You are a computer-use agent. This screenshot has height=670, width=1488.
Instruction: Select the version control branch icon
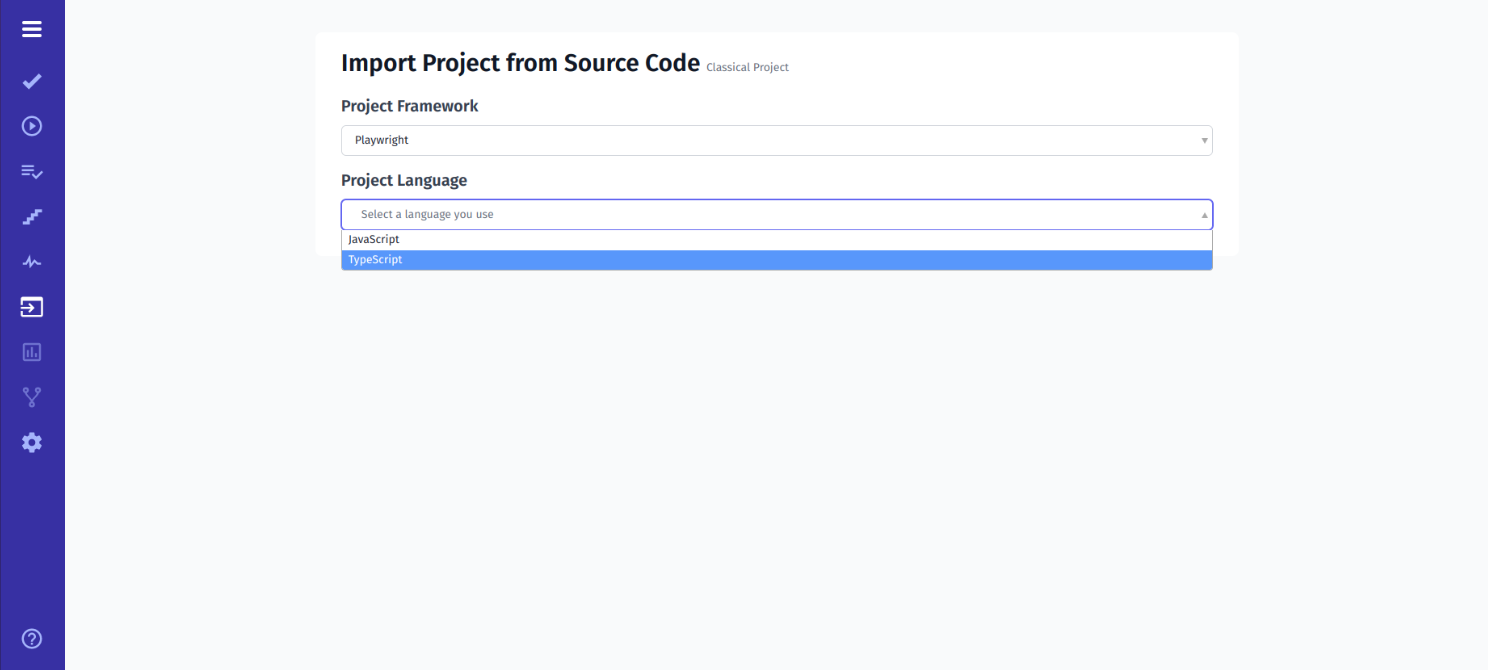(x=30, y=397)
